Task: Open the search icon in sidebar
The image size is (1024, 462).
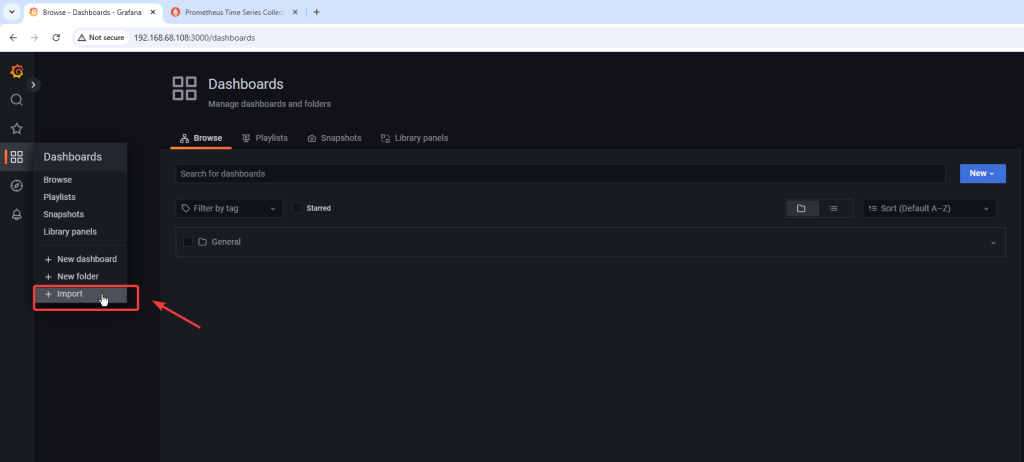Action: click(16, 100)
